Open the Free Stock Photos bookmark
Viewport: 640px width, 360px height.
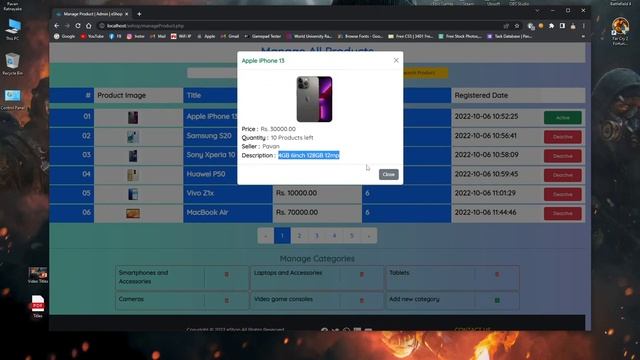pyautogui.click(x=460, y=36)
